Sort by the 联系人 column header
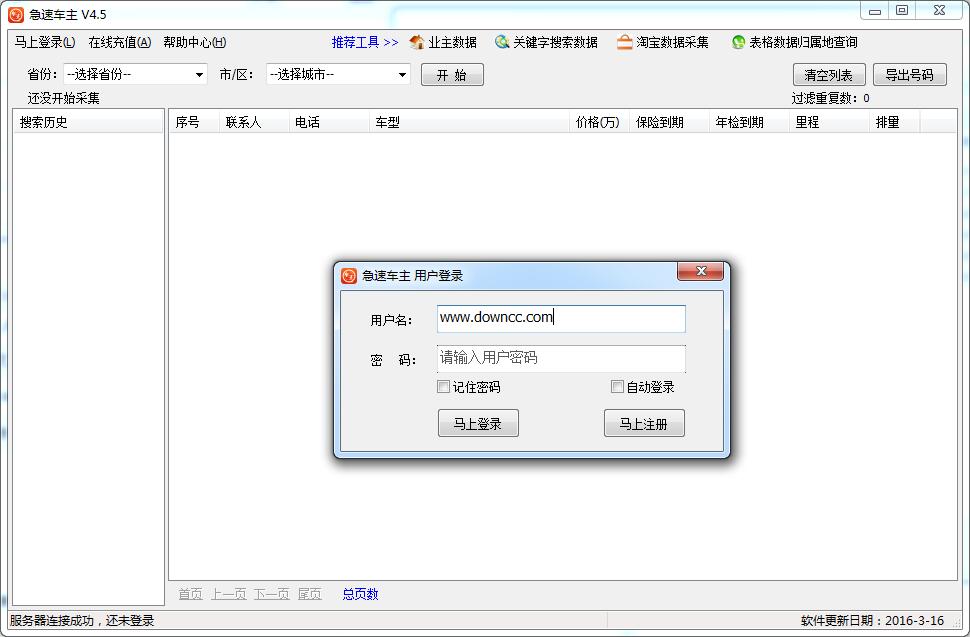The image size is (970, 637). [x=254, y=122]
